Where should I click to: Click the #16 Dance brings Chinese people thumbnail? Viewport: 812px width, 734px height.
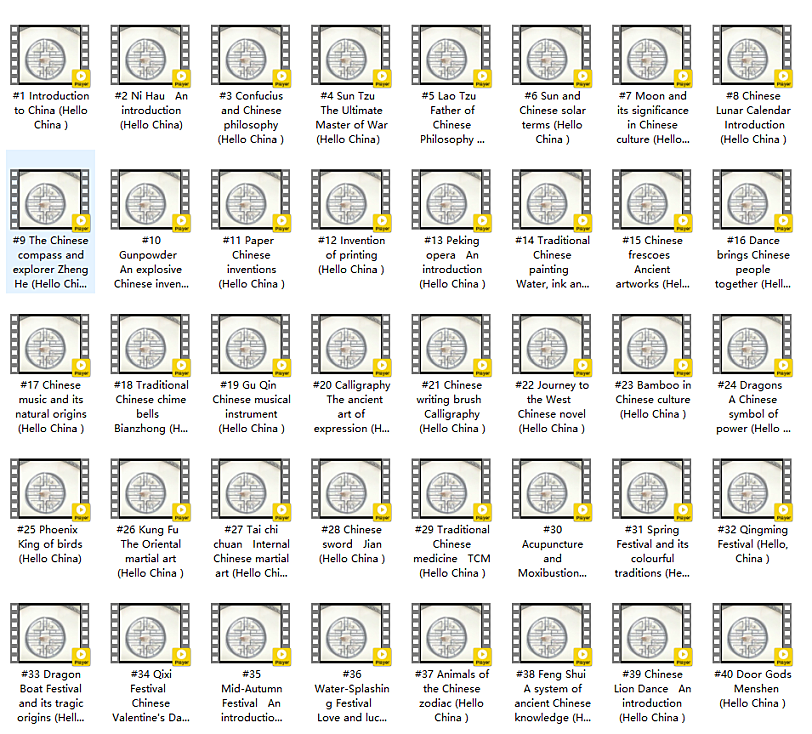click(752, 200)
